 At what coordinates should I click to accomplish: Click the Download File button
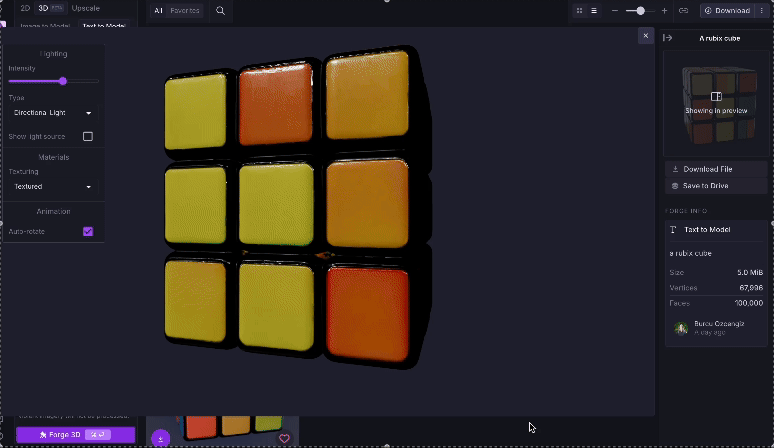(x=716, y=169)
